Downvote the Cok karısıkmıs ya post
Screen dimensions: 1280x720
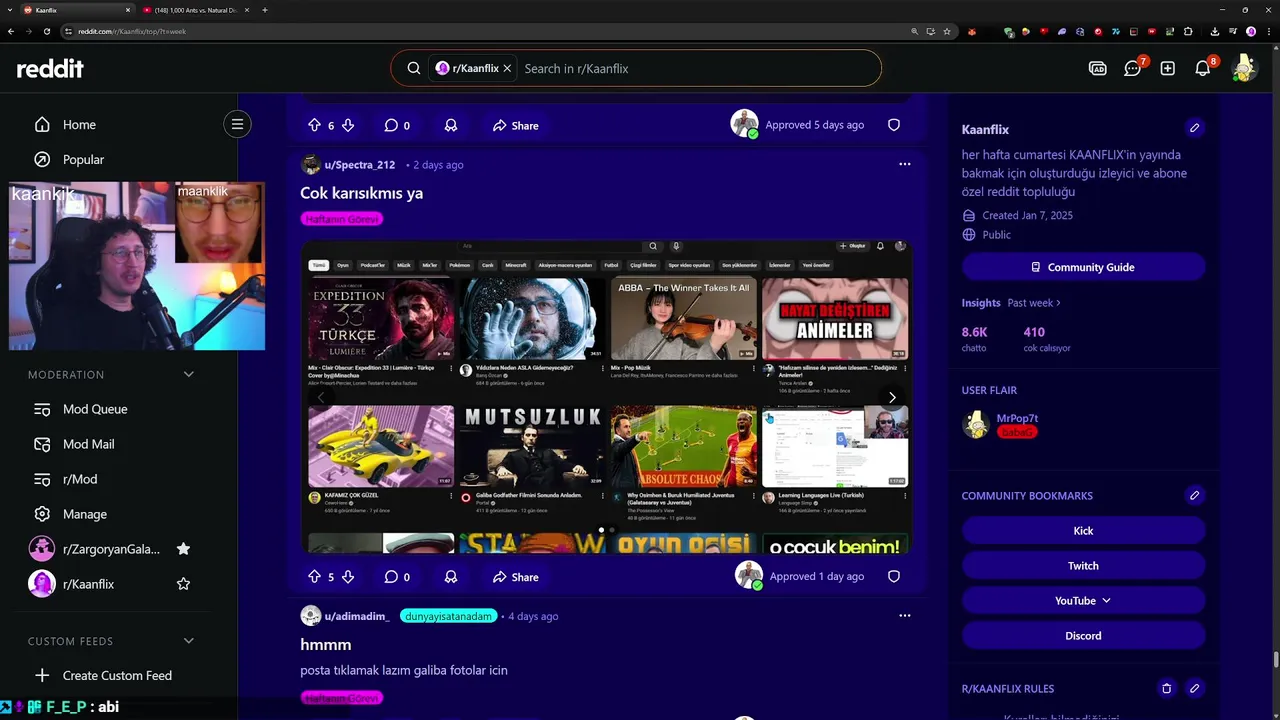[348, 577]
